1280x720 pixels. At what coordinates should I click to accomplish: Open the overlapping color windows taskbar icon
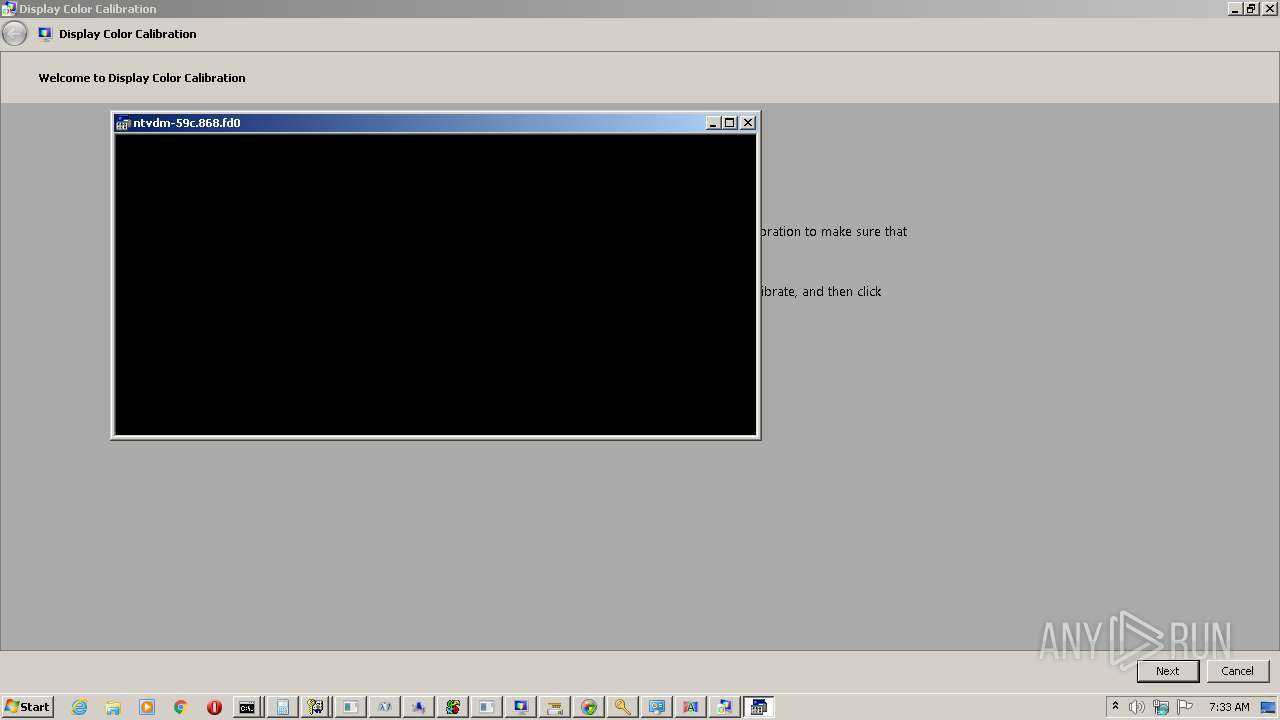[x=724, y=707]
